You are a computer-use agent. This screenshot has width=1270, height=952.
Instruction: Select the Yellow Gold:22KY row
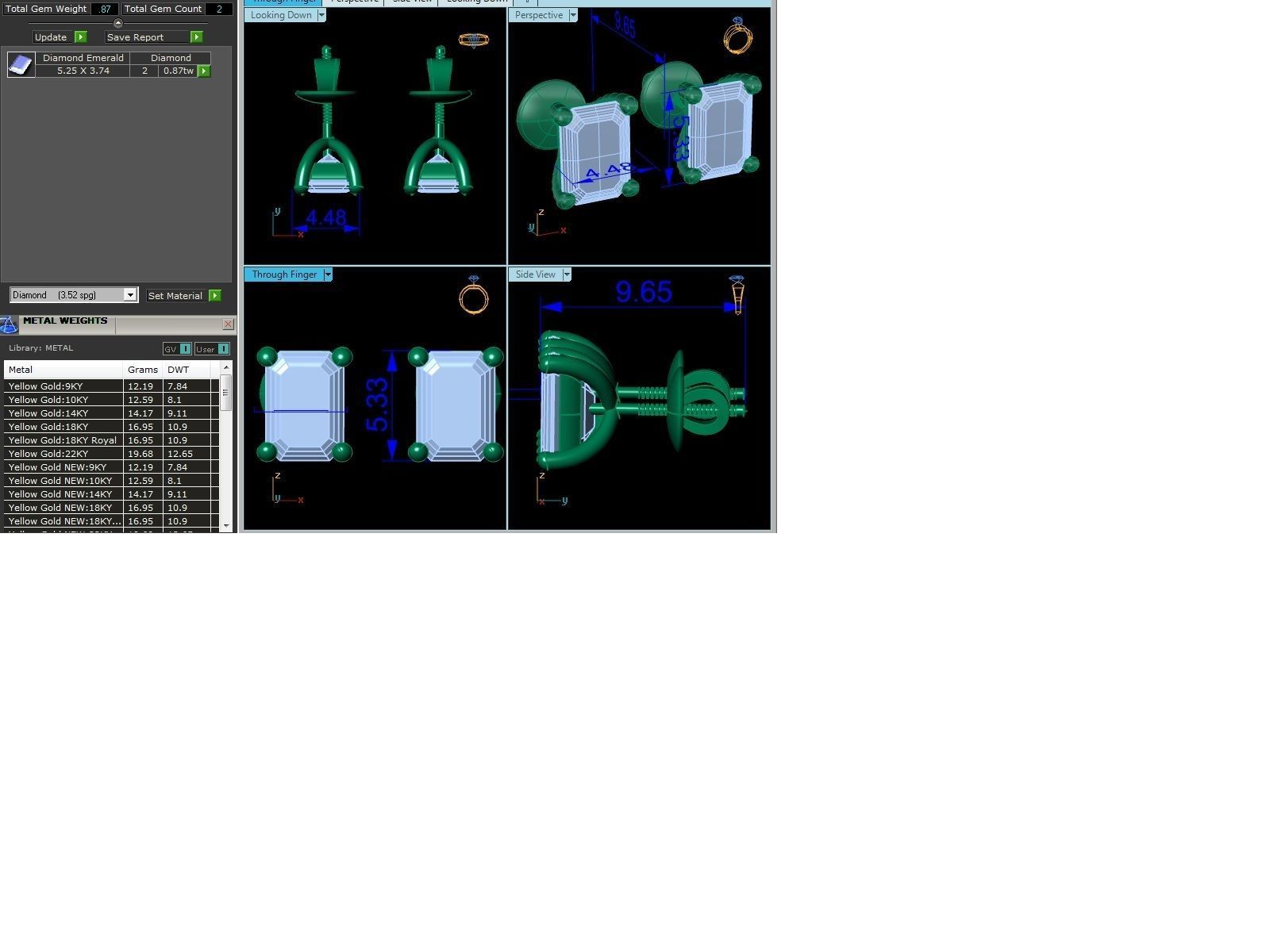[x=111, y=454]
